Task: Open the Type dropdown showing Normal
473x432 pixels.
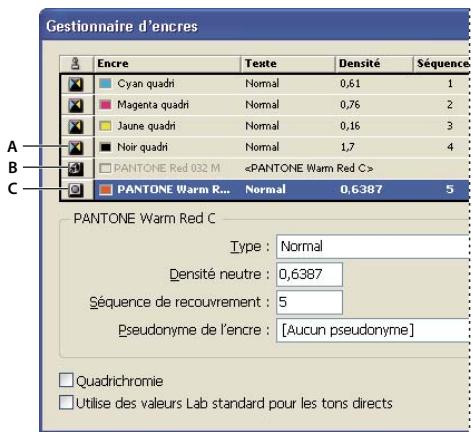Action: click(373, 247)
